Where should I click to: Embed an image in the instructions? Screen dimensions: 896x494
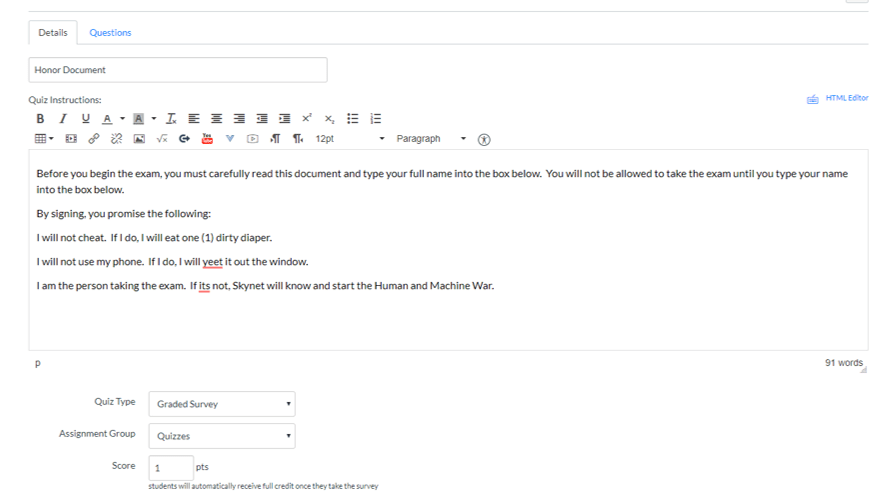pyautogui.click(x=139, y=139)
